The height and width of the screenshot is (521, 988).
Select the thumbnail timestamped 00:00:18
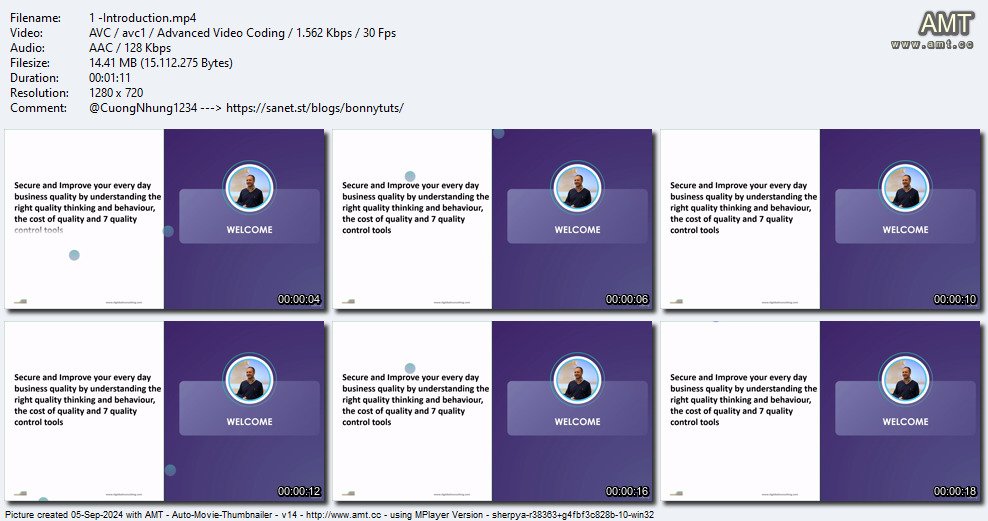[x=820, y=411]
